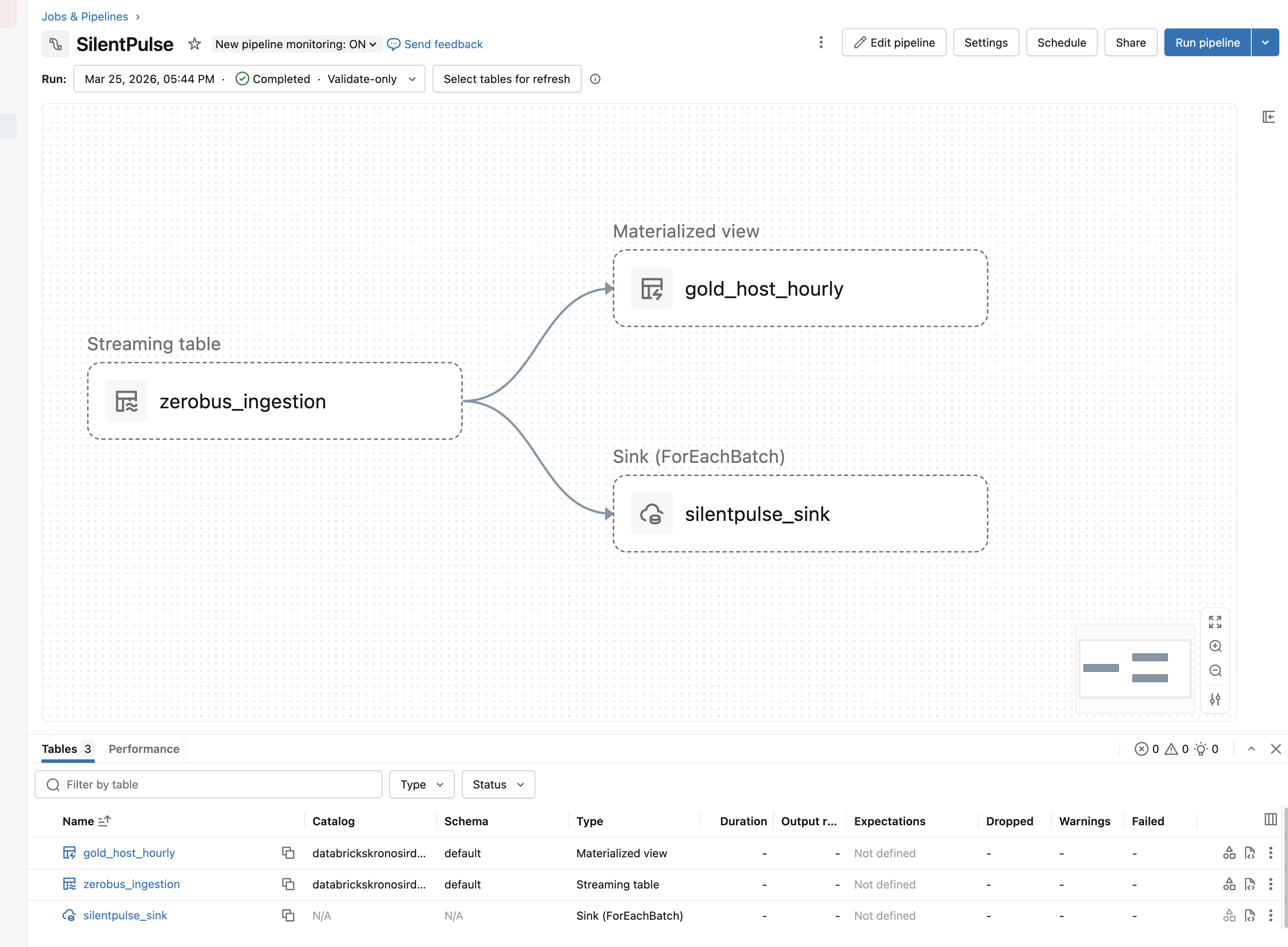Image resolution: width=1288 pixels, height=947 pixels.
Task: Expand the run selector dropdown
Action: (x=249, y=79)
